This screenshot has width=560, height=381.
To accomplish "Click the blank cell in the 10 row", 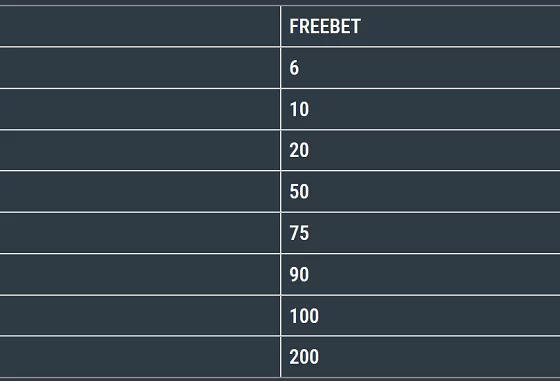I will (x=140, y=109).
